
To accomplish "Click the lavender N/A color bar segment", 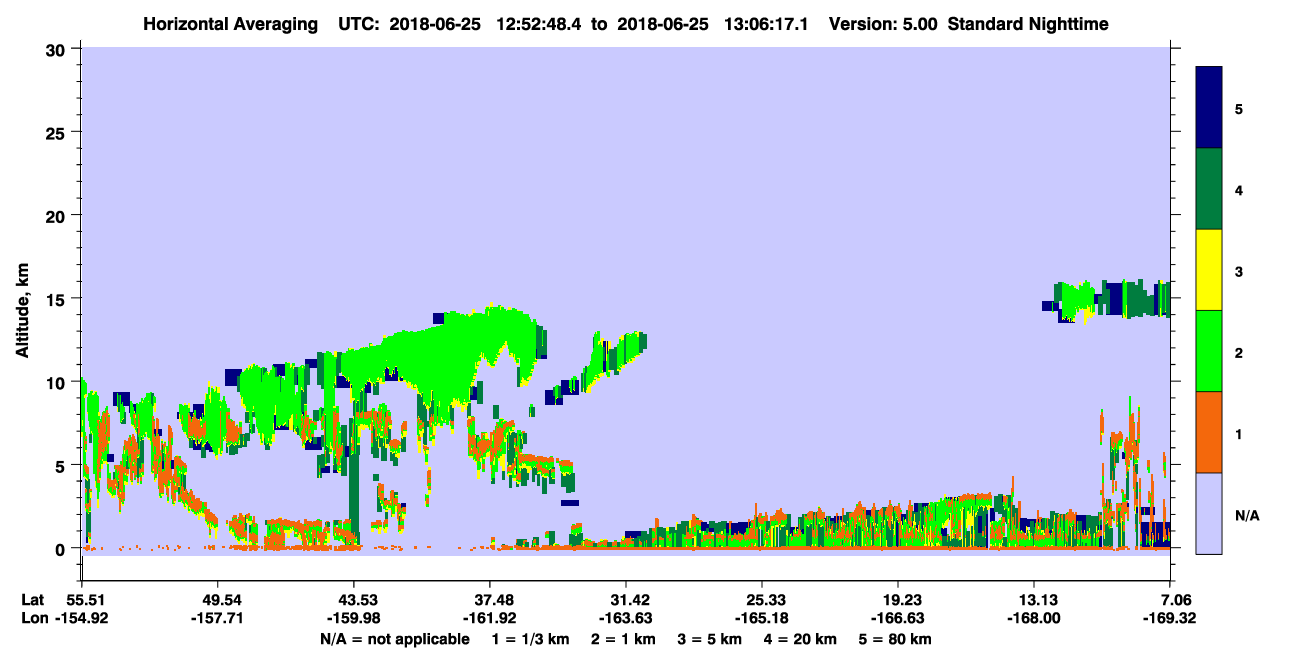I will (1209, 512).
